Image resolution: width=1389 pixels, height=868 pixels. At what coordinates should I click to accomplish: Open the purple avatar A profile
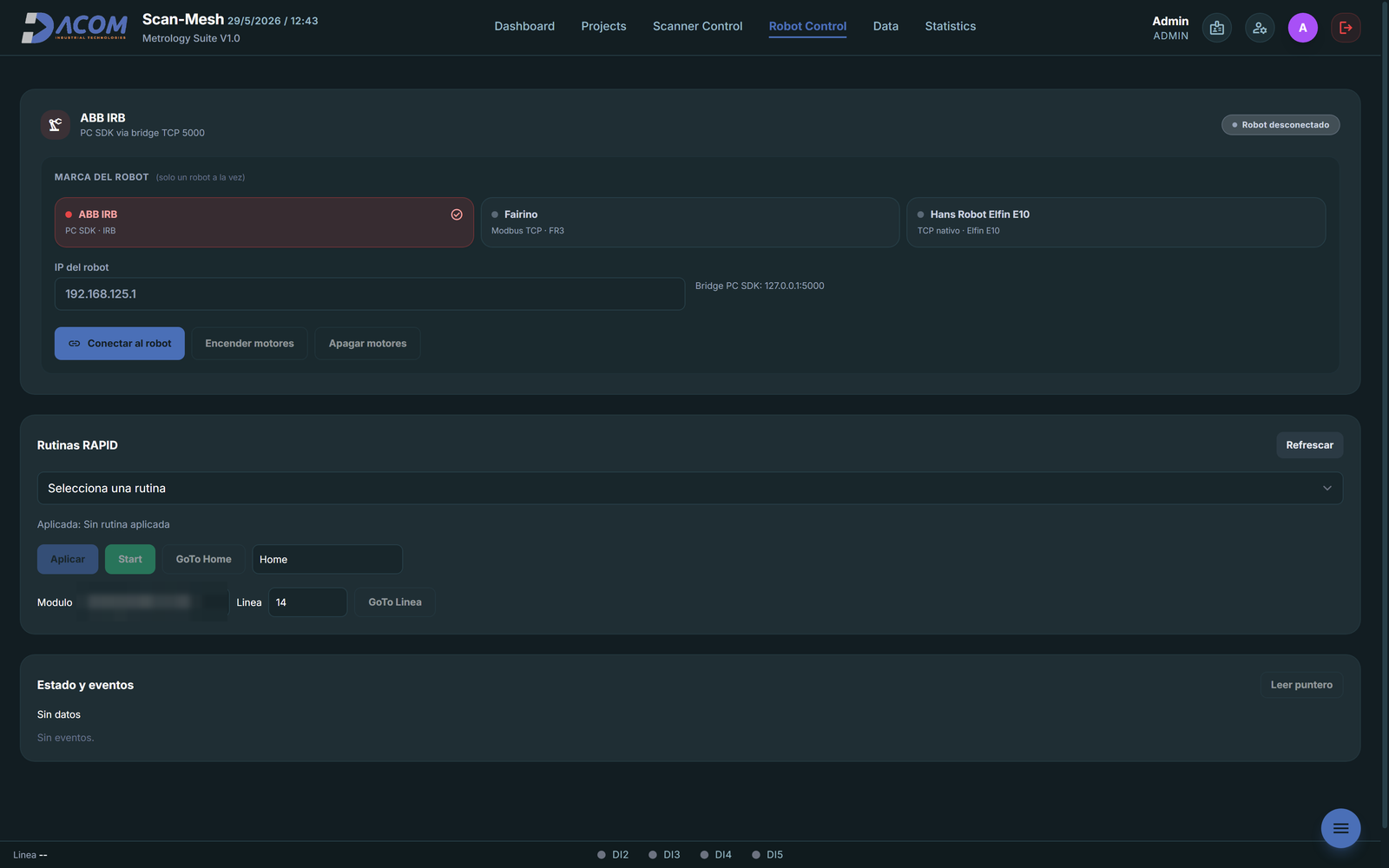click(x=1302, y=28)
